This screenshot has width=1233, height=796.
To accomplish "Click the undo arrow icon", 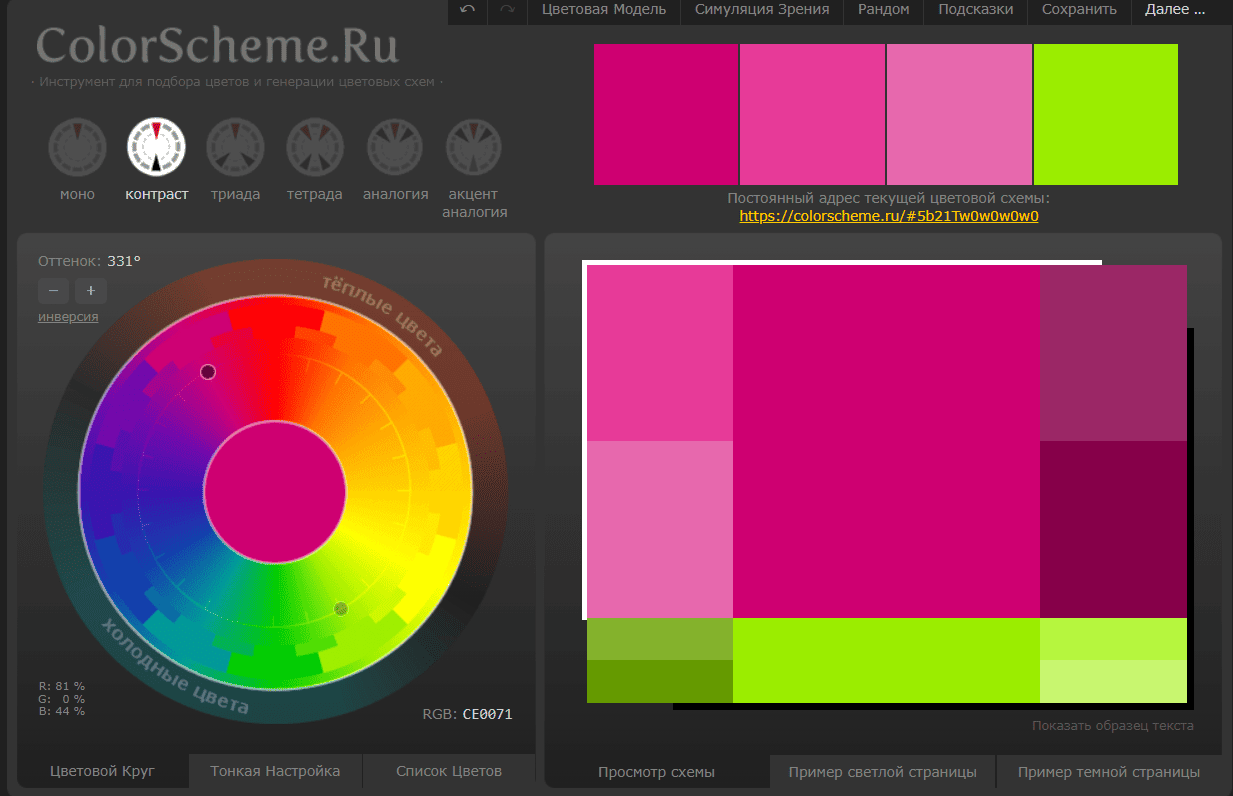I will pyautogui.click(x=468, y=10).
